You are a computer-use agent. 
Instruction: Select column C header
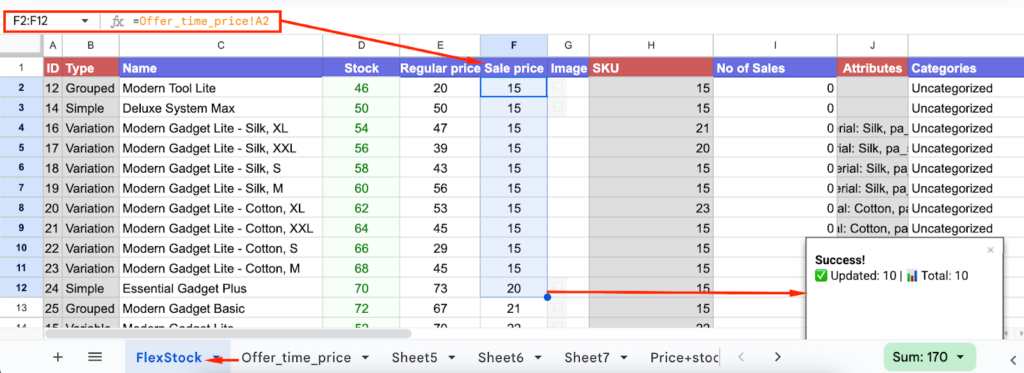(x=221, y=45)
